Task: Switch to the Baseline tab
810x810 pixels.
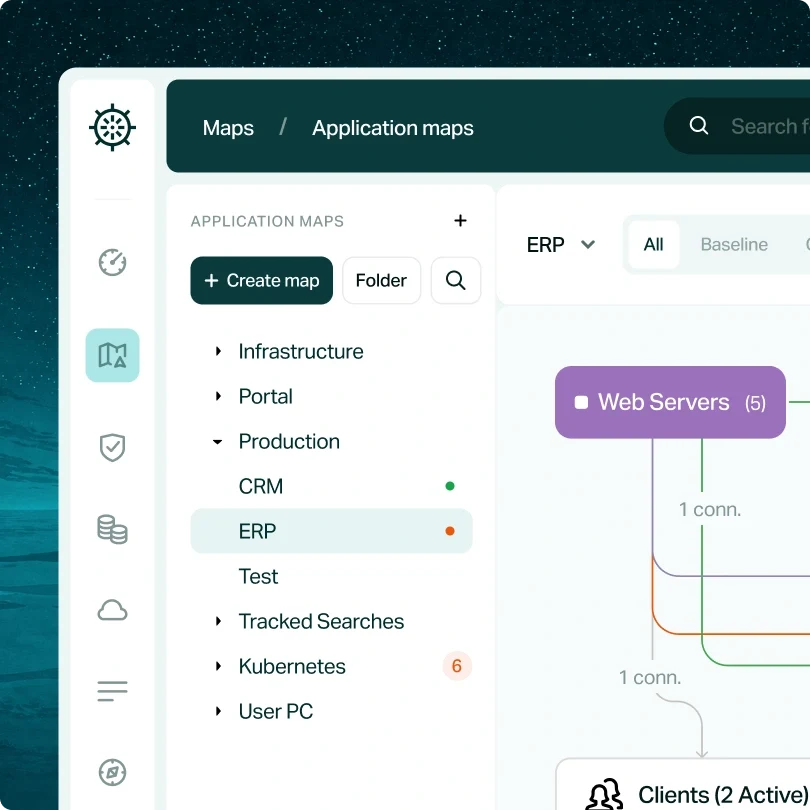Action: 734,244
